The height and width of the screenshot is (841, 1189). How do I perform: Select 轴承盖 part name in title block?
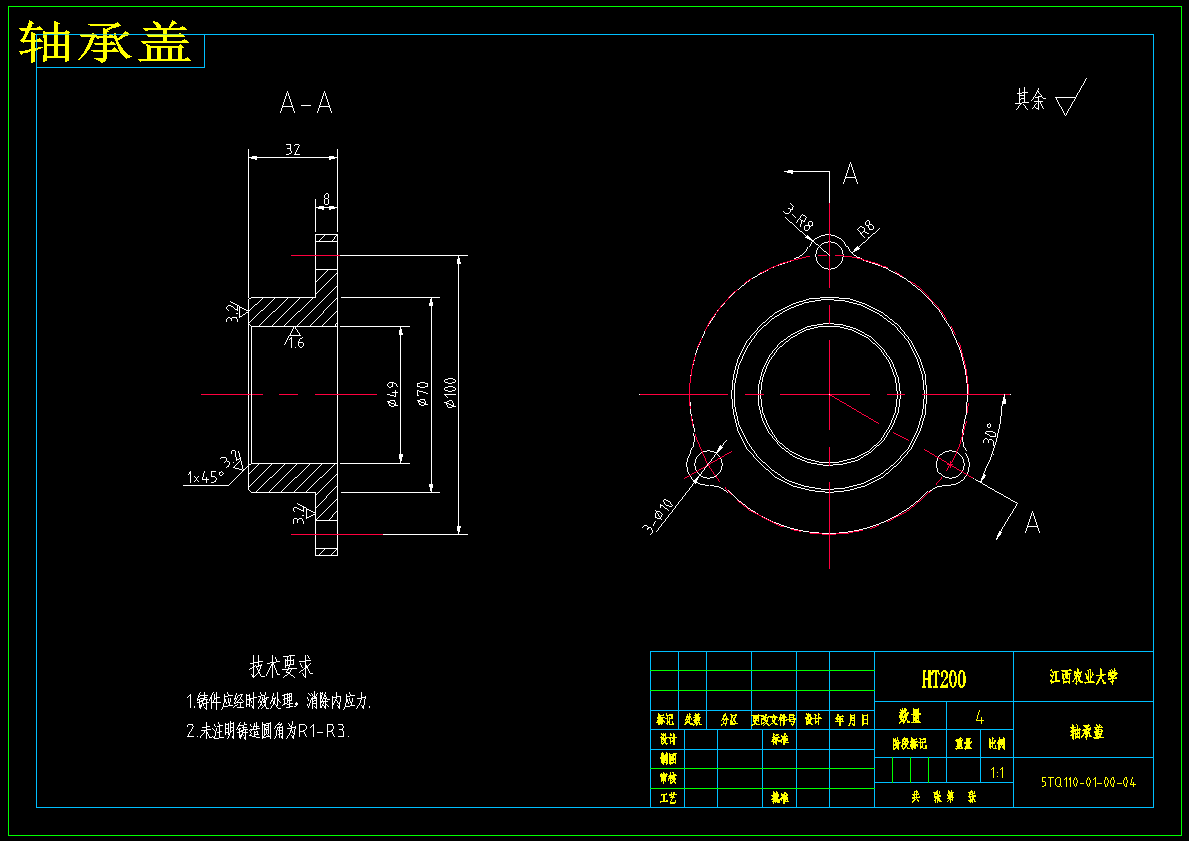(x=1087, y=732)
